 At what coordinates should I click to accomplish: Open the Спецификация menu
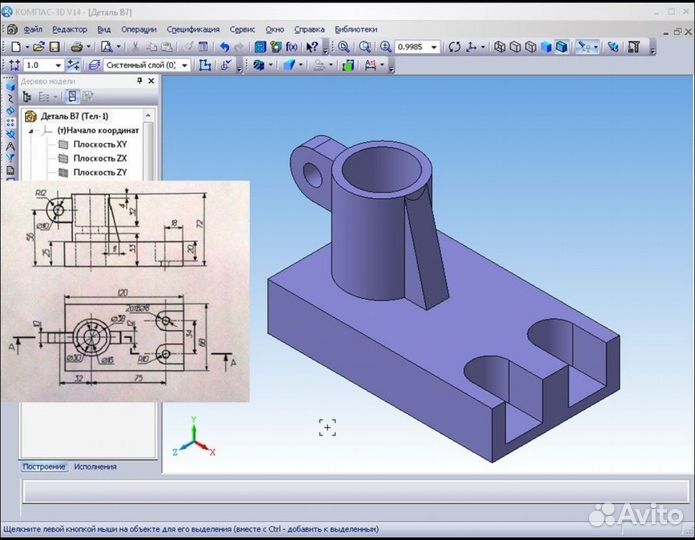click(x=193, y=29)
